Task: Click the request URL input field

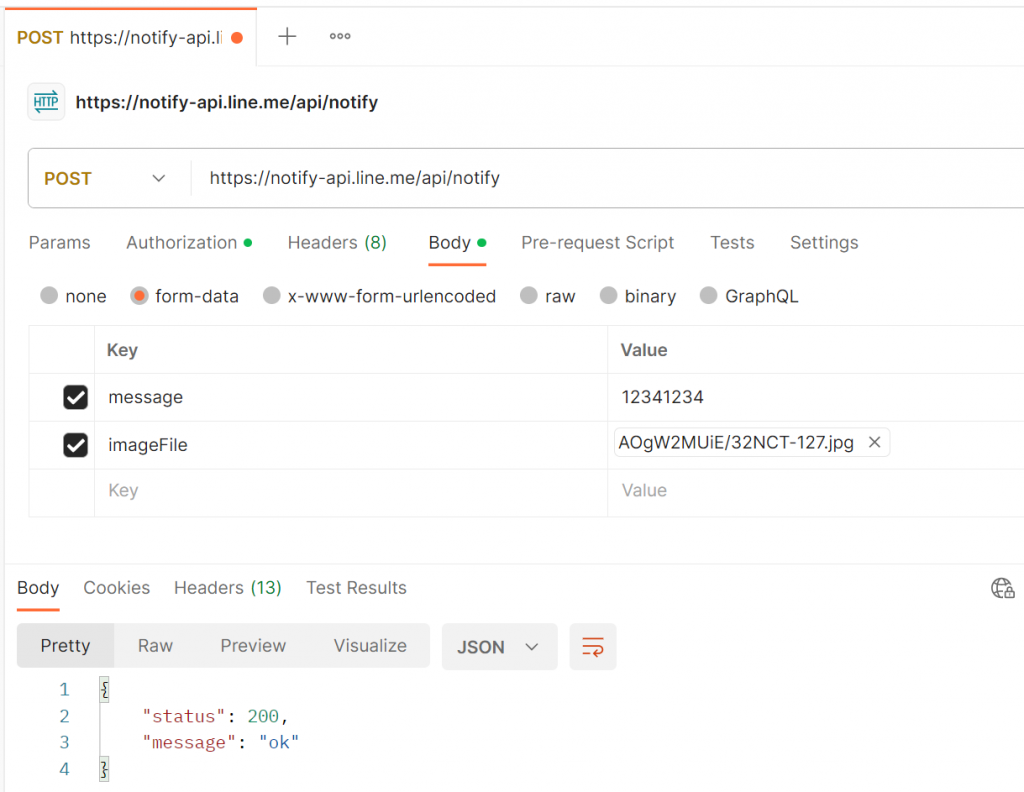Action: point(600,179)
